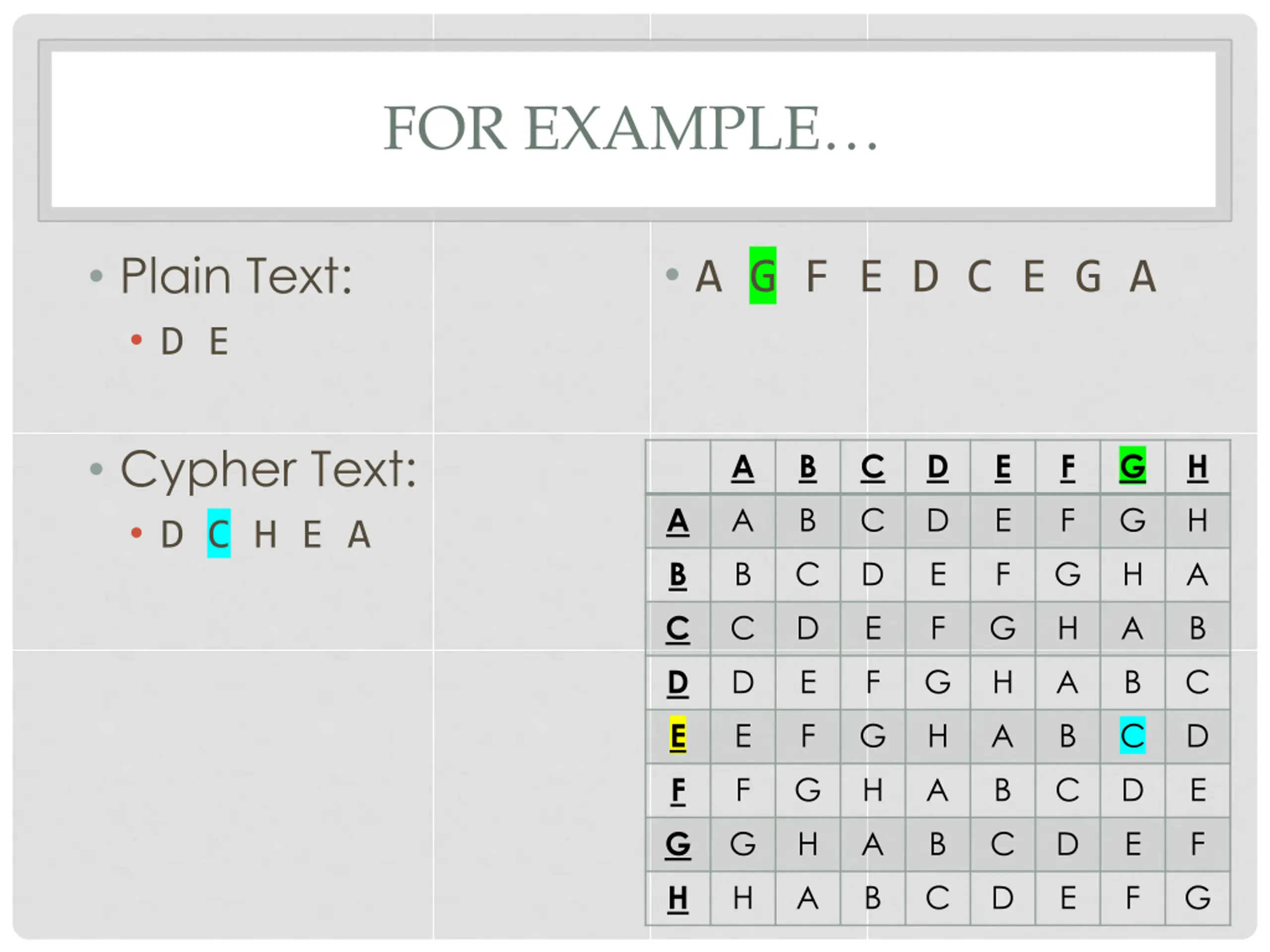
Task: Click the F in the key sequence
Action: (x=817, y=276)
